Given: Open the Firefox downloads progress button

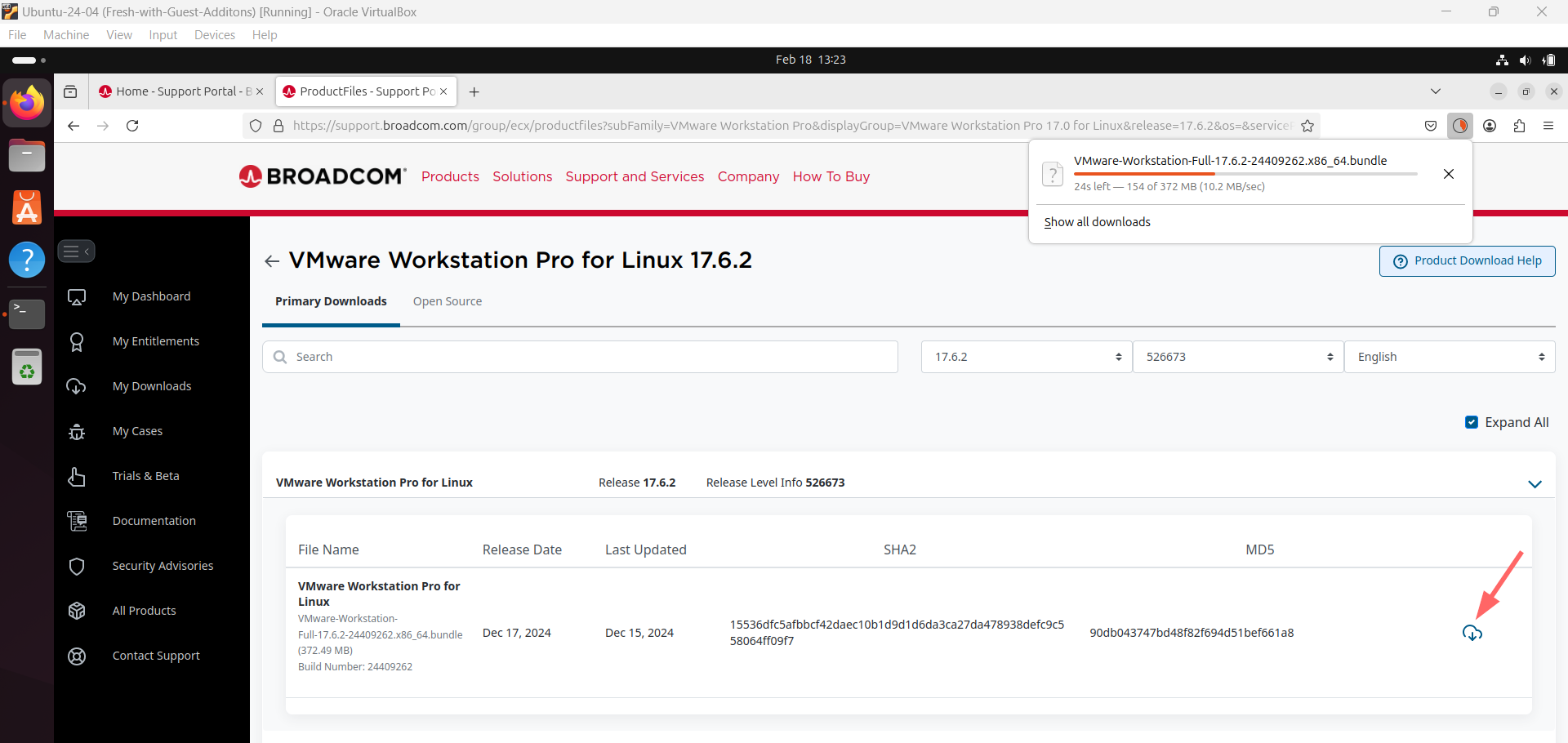Looking at the screenshot, I should 1460,126.
